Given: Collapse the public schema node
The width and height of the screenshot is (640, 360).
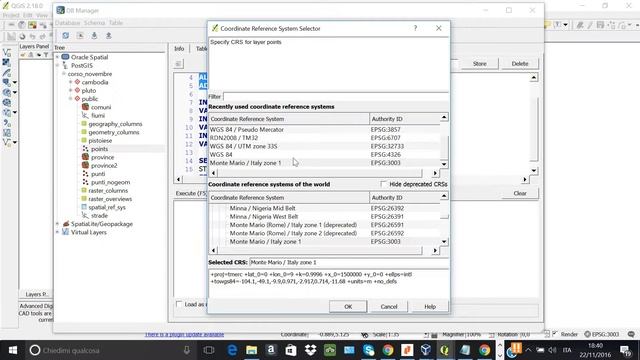Looking at the screenshot, I should 71,99.
